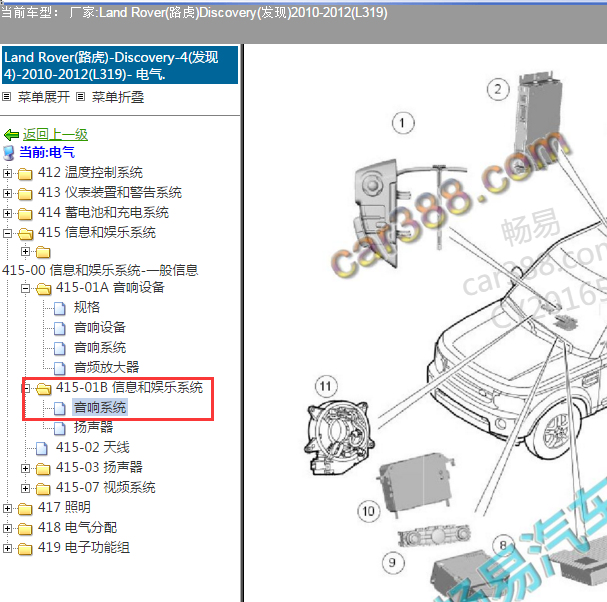Click the 菜单展开 list icon

(x=7, y=96)
